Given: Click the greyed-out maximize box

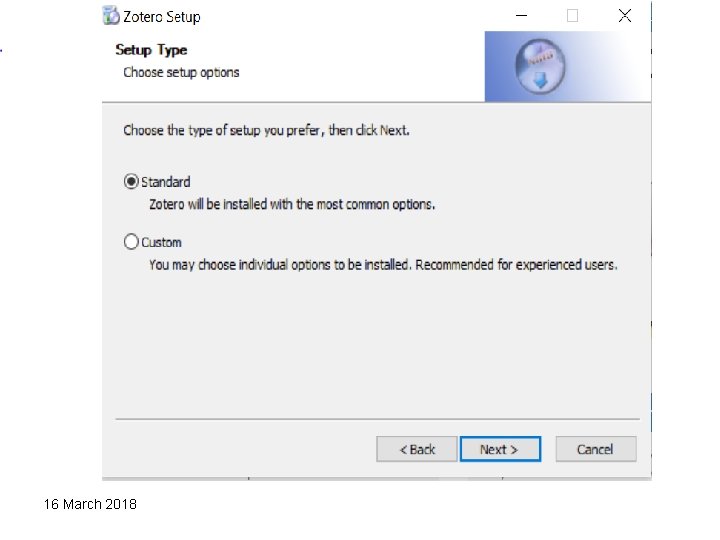Looking at the screenshot, I should [572, 16].
